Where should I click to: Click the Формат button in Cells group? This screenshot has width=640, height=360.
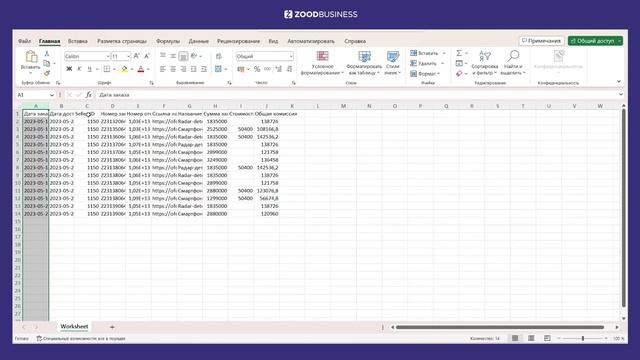pyautogui.click(x=425, y=73)
